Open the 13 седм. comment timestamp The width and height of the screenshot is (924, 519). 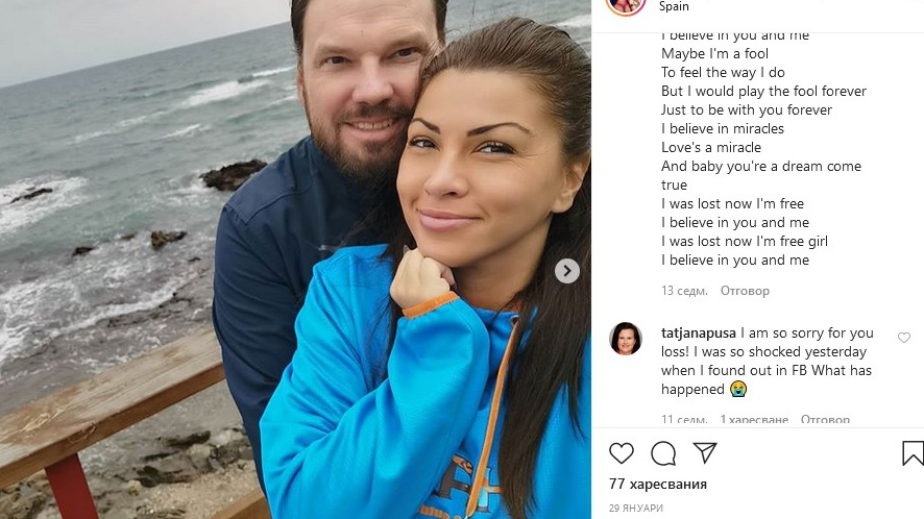[x=684, y=290]
